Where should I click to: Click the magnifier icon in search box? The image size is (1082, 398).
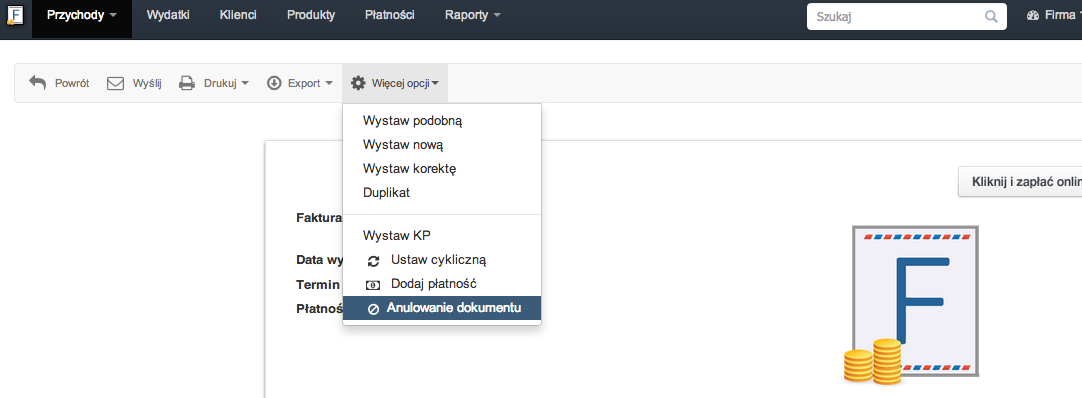point(991,16)
